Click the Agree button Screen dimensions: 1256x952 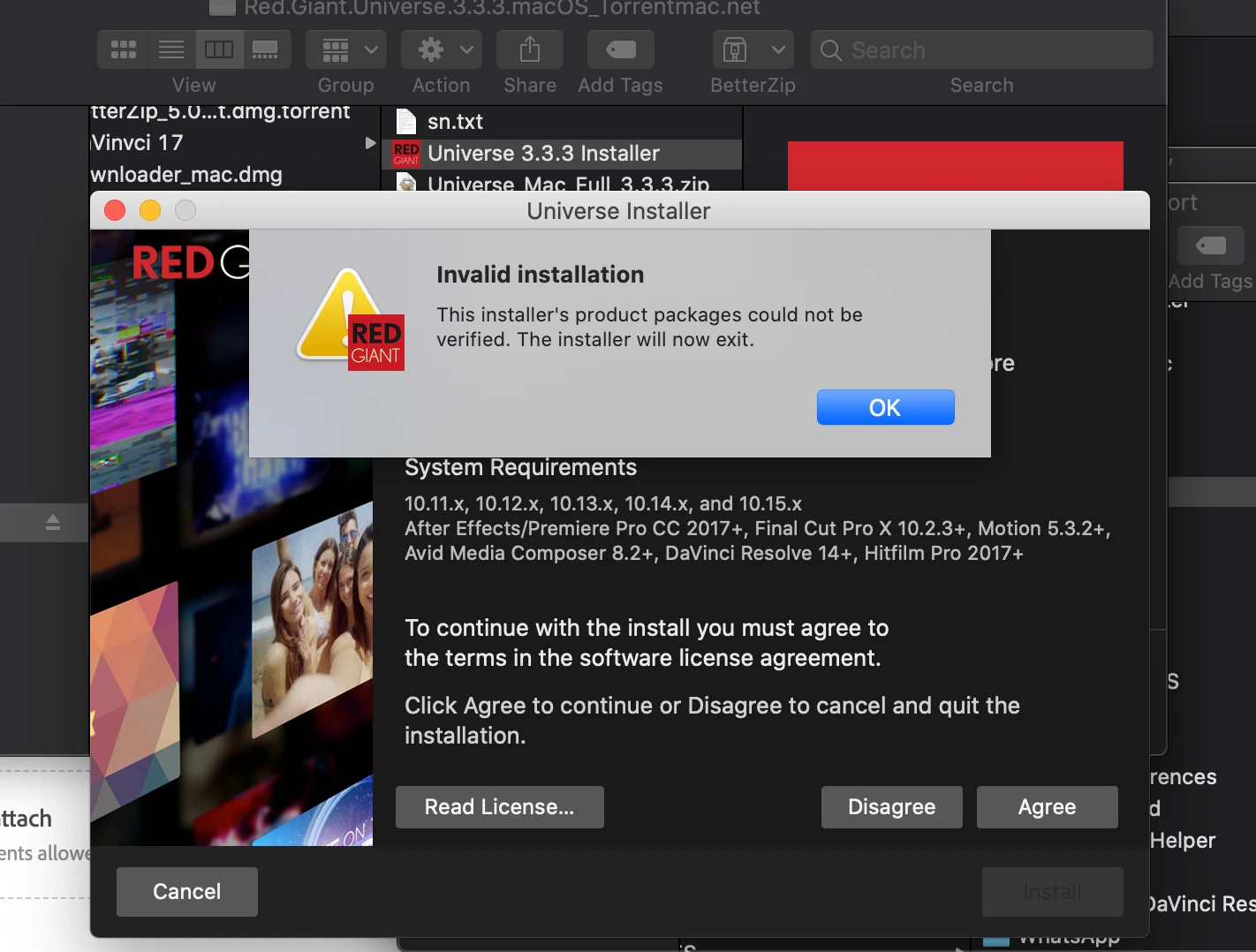(x=1047, y=807)
